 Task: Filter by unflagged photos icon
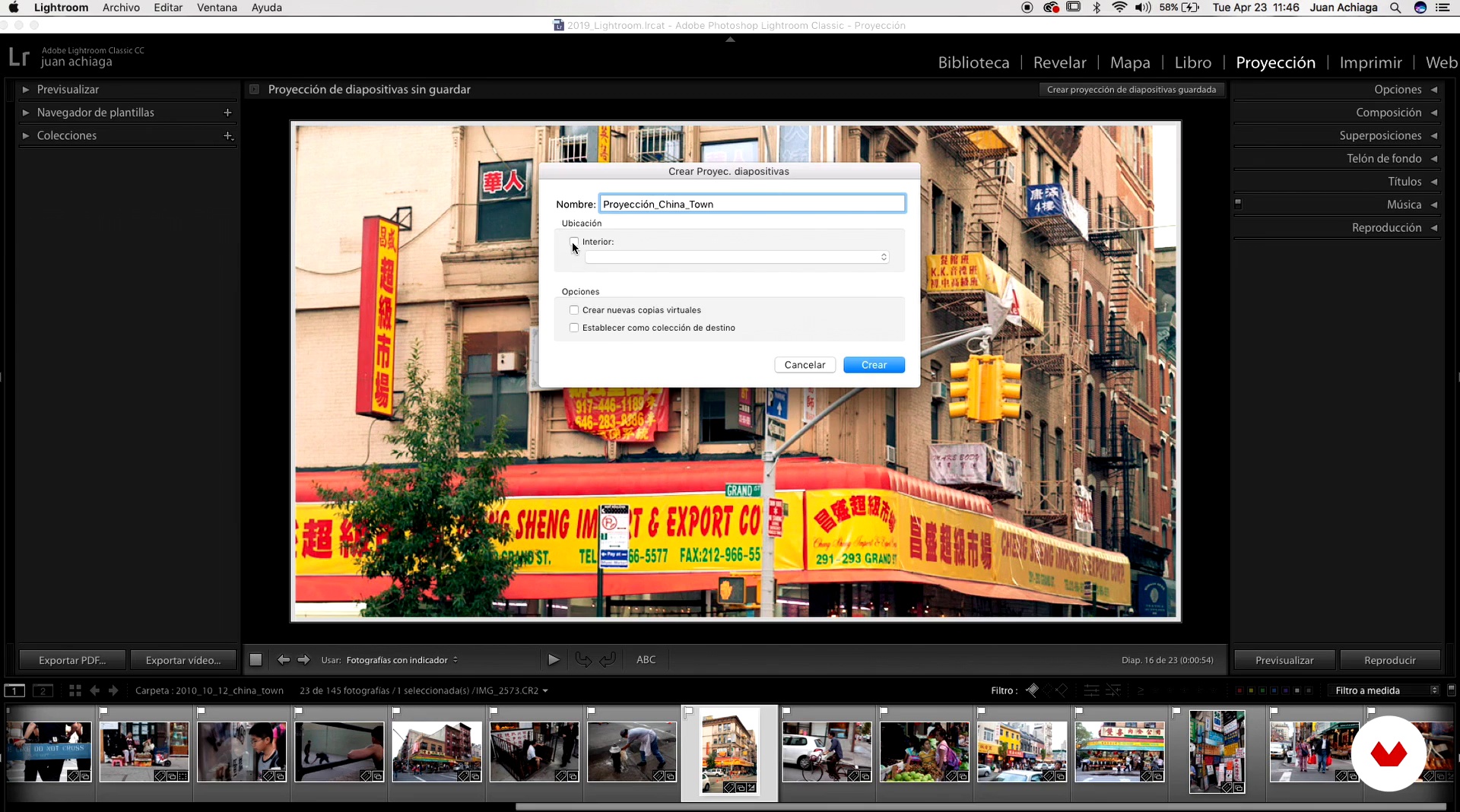pyautogui.click(x=1047, y=690)
